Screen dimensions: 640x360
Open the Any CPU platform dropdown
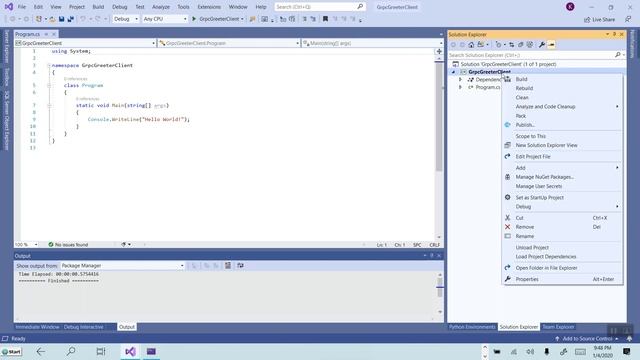point(165,19)
